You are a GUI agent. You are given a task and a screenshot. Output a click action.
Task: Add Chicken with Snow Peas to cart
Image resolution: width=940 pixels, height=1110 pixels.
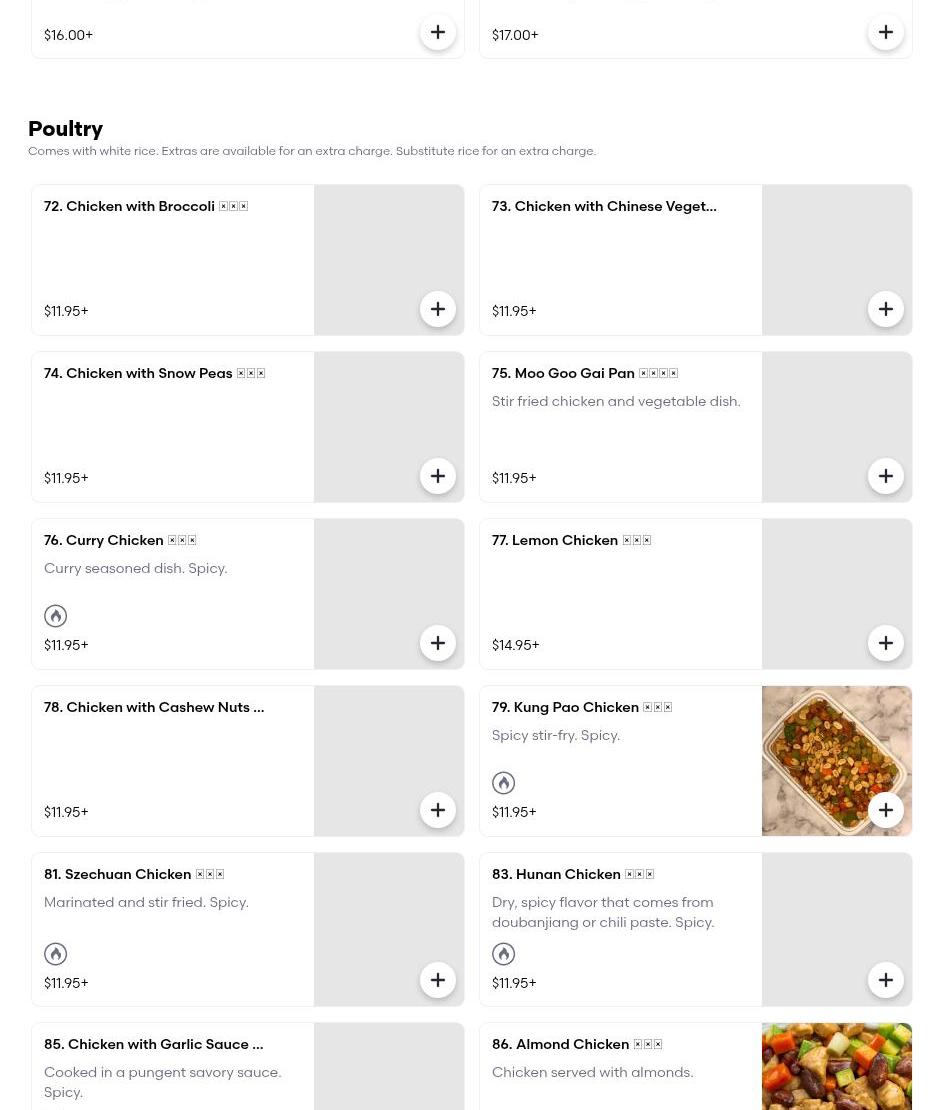click(438, 476)
